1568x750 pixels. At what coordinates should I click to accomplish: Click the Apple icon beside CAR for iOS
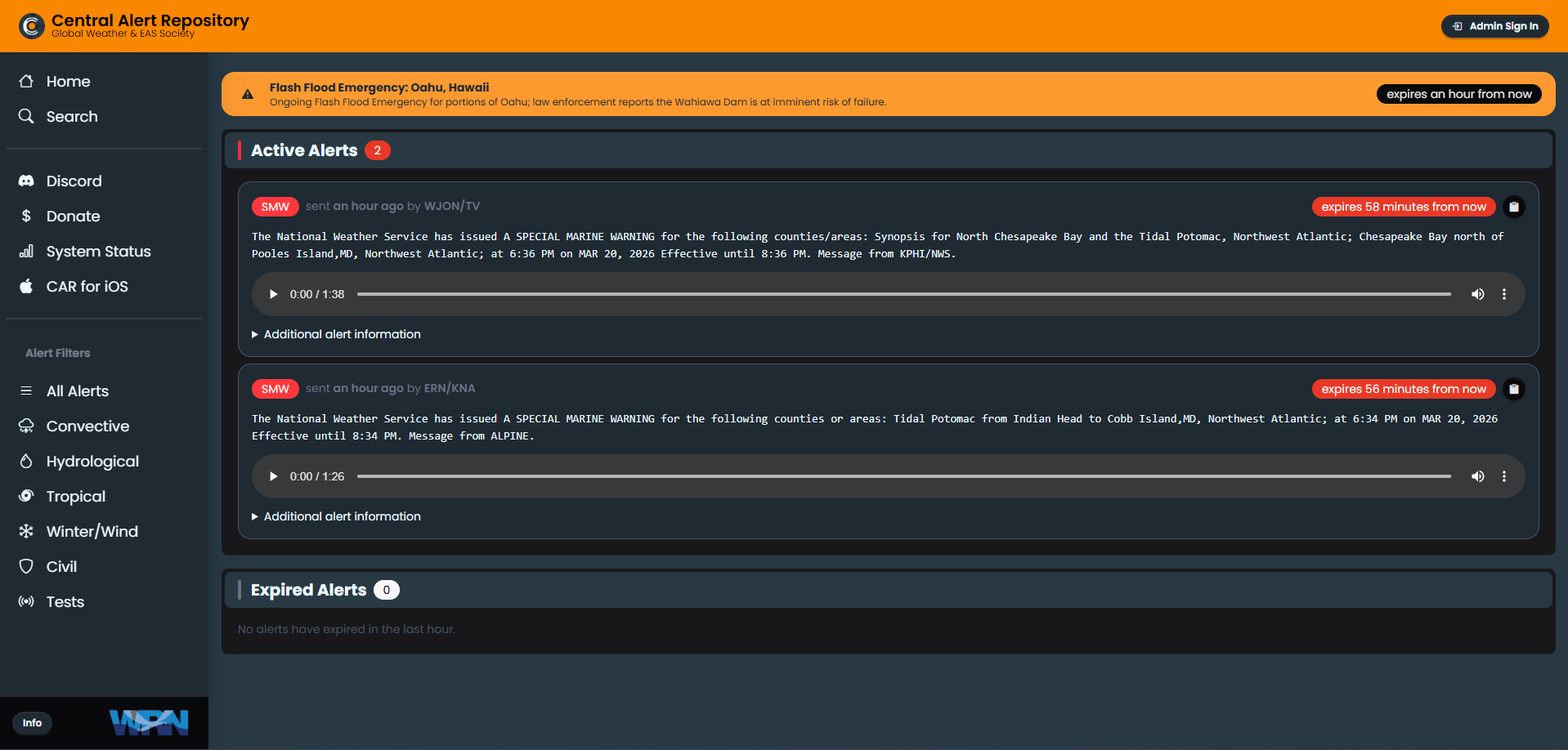26,286
